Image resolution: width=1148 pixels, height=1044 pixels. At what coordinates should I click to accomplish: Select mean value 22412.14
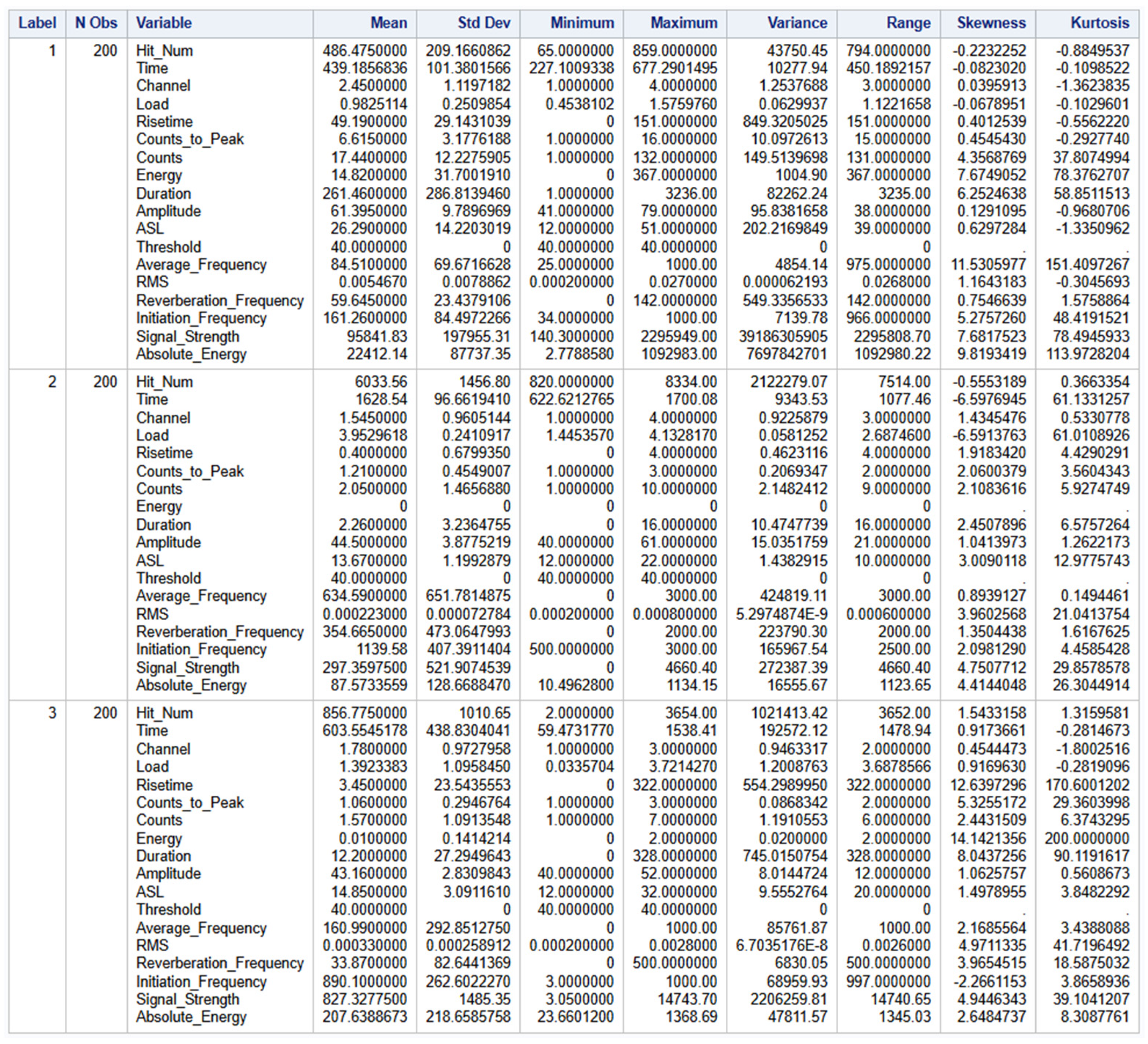coord(377,354)
